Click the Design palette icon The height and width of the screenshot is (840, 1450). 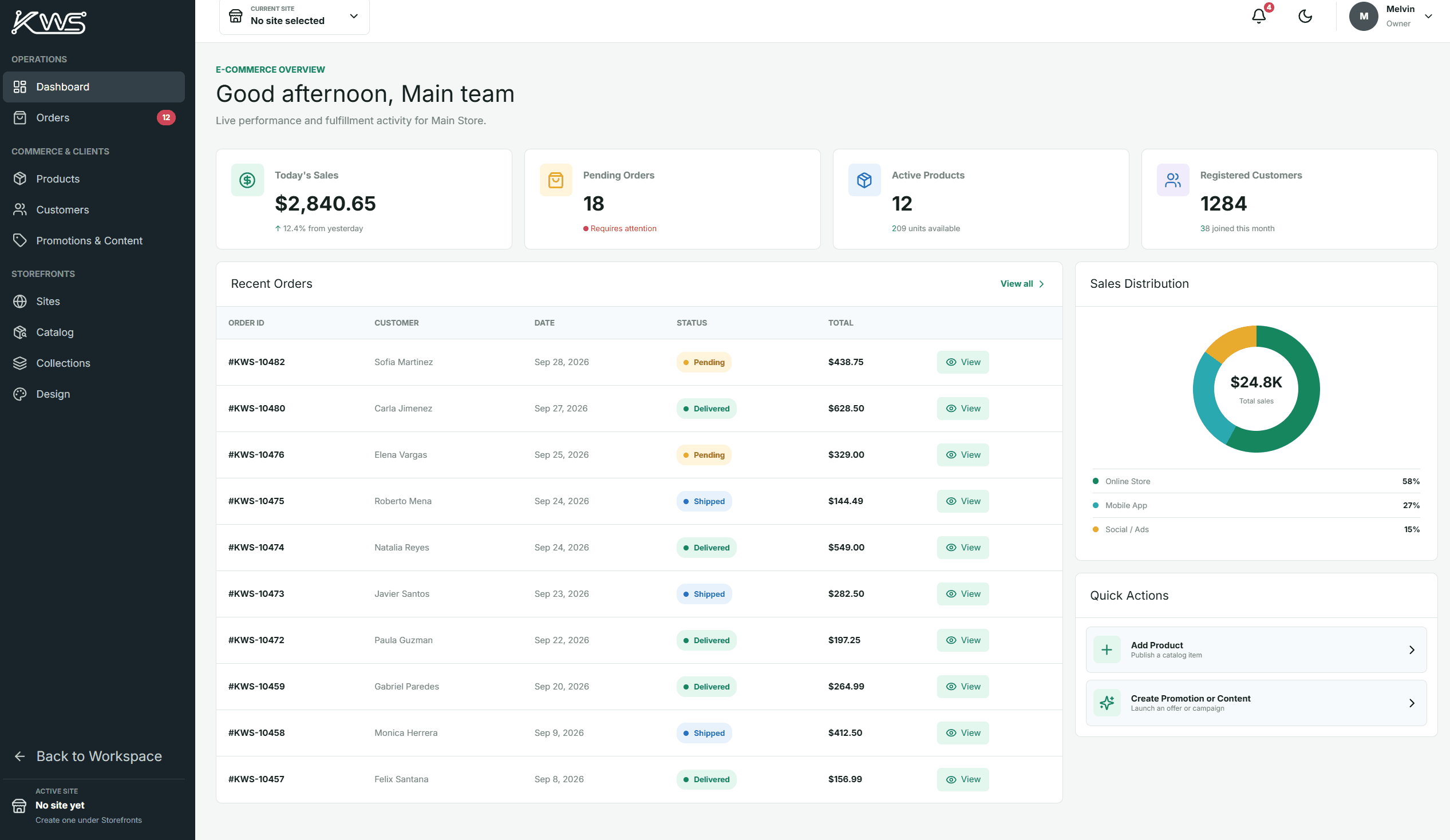click(x=20, y=394)
